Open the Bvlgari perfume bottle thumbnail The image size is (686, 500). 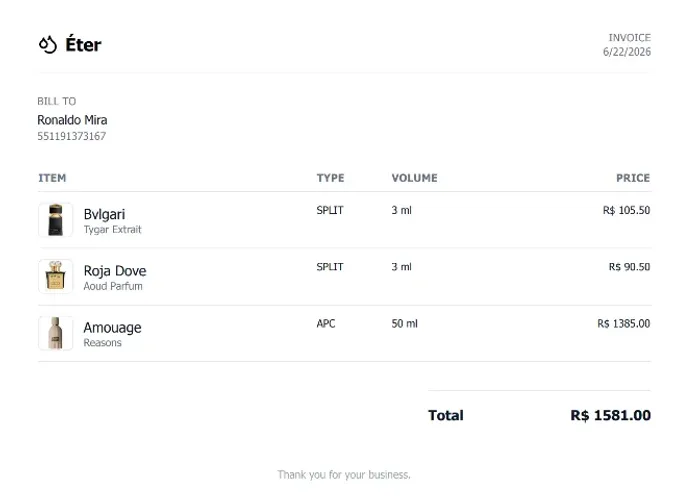[56, 220]
